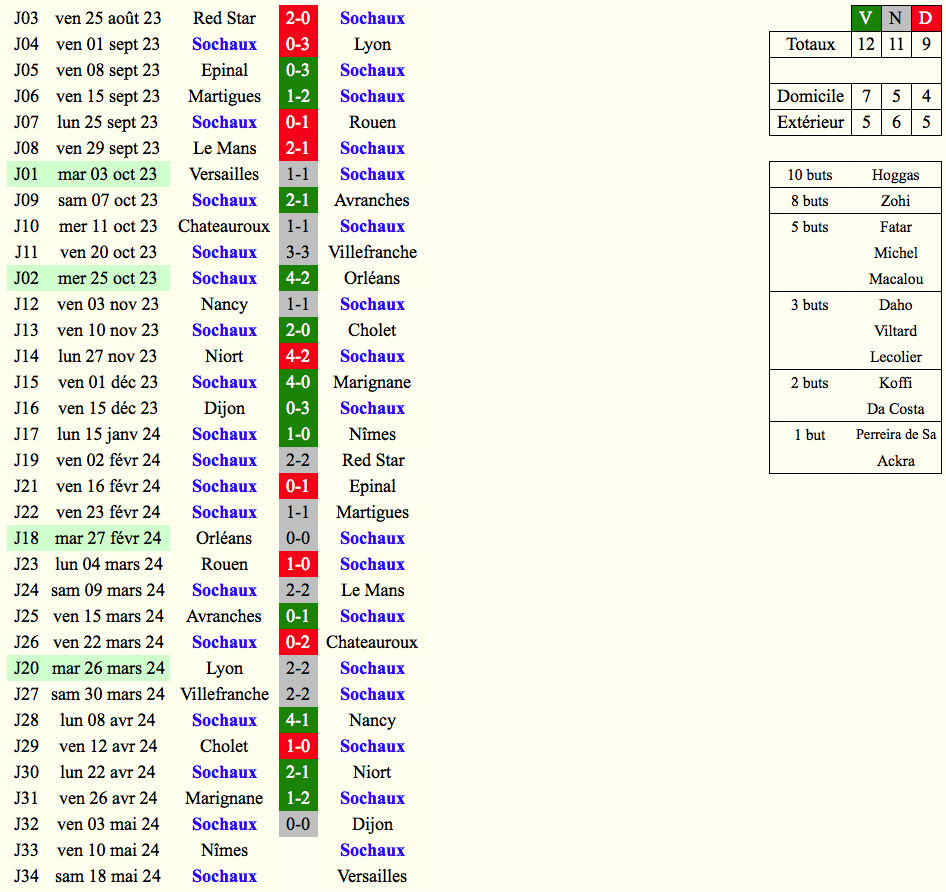Click Avranches in J25 row
Viewport: 946px width, 892px height.
tap(224, 616)
